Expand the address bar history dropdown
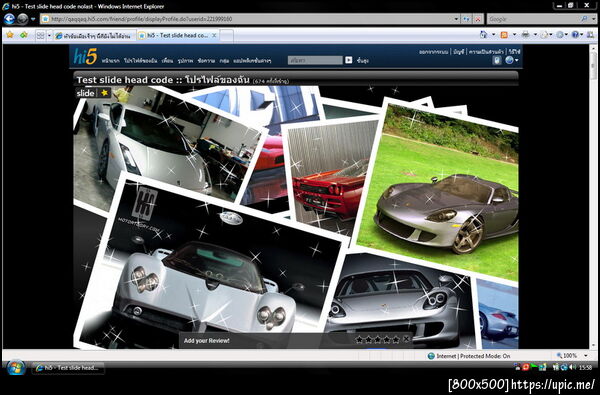This screenshot has height=395, width=600. coord(456,19)
